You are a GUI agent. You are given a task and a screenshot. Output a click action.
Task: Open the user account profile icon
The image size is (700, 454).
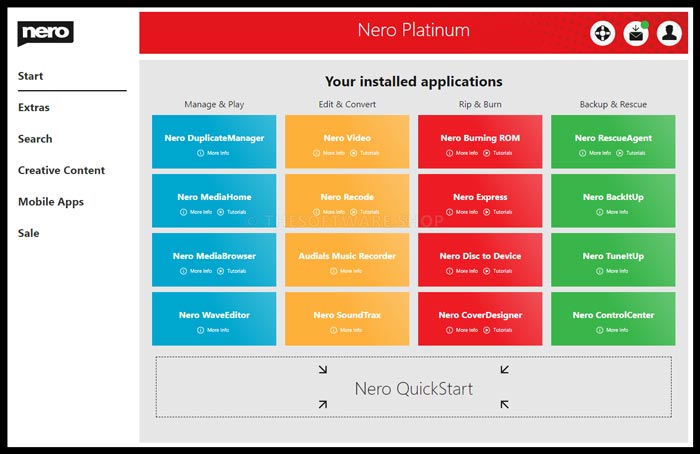pos(669,33)
